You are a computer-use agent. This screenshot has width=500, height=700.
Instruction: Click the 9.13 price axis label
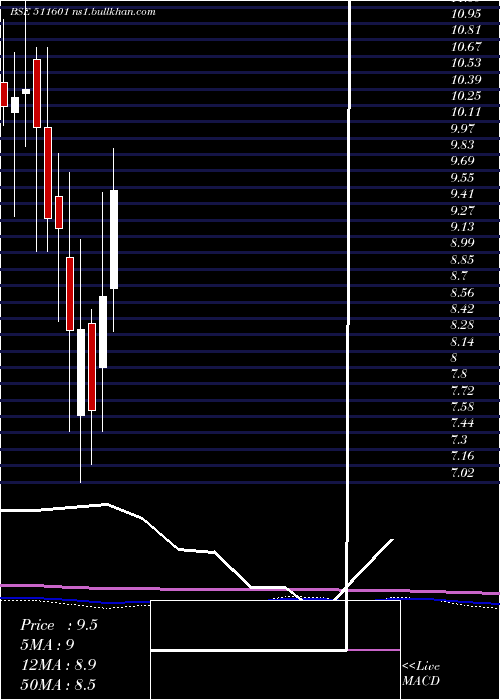pyautogui.click(x=462, y=227)
